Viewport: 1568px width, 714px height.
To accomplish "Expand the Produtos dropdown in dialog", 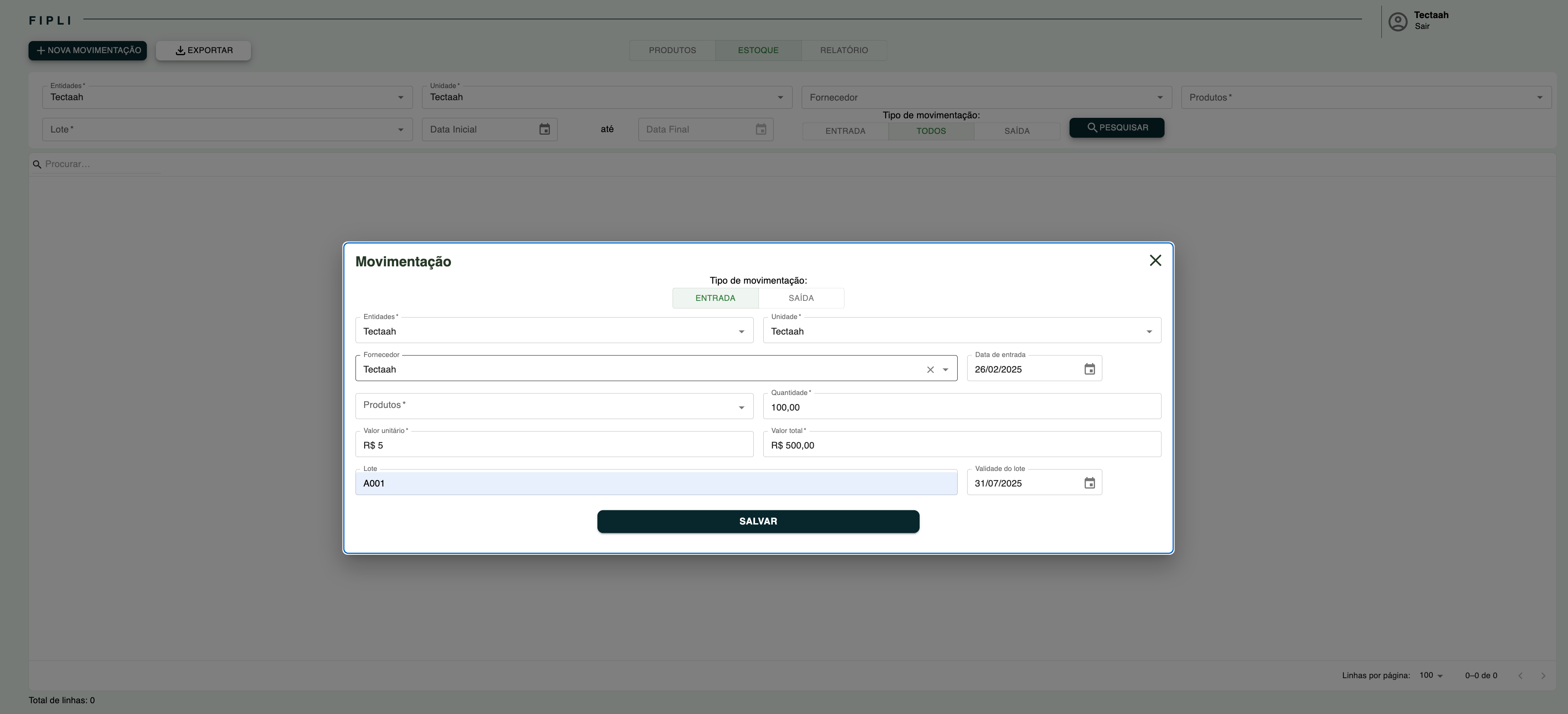I will click(x=741, y=408).
